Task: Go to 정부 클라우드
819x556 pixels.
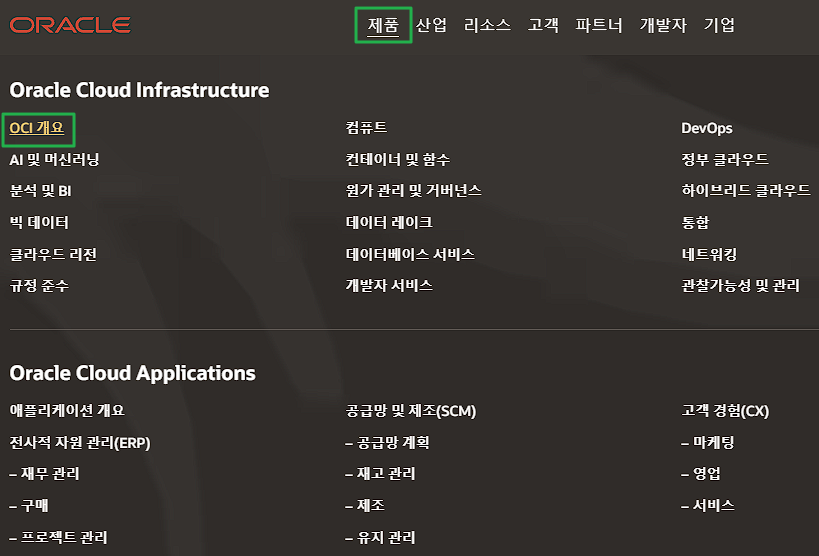Action: [x=725, y=159]
